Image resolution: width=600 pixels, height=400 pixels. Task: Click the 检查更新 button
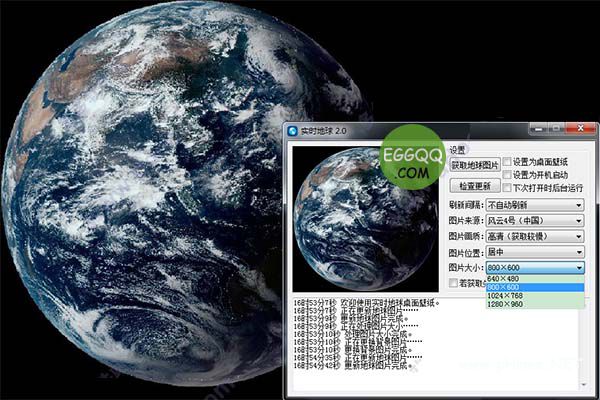474,186
